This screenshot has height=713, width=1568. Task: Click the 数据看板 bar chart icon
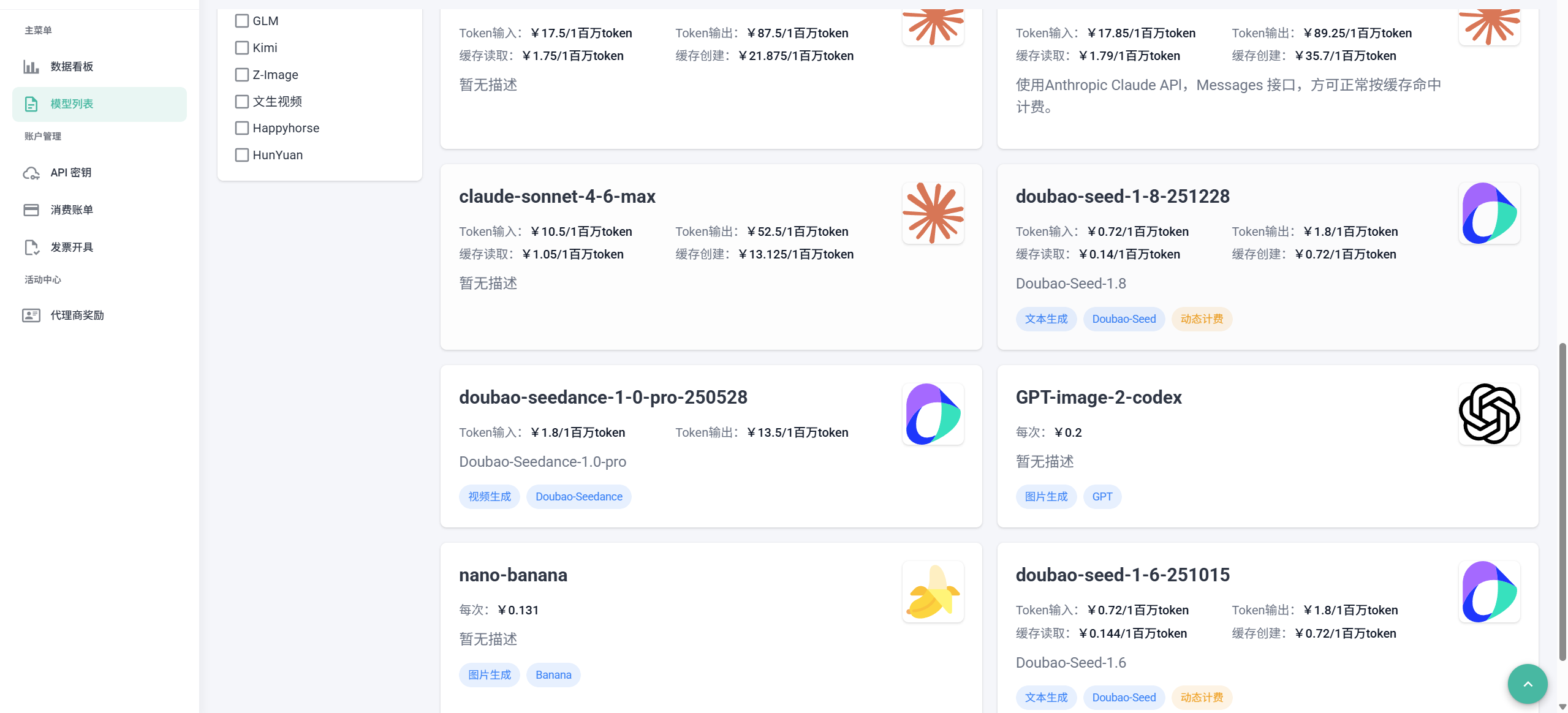coord(31,66)
